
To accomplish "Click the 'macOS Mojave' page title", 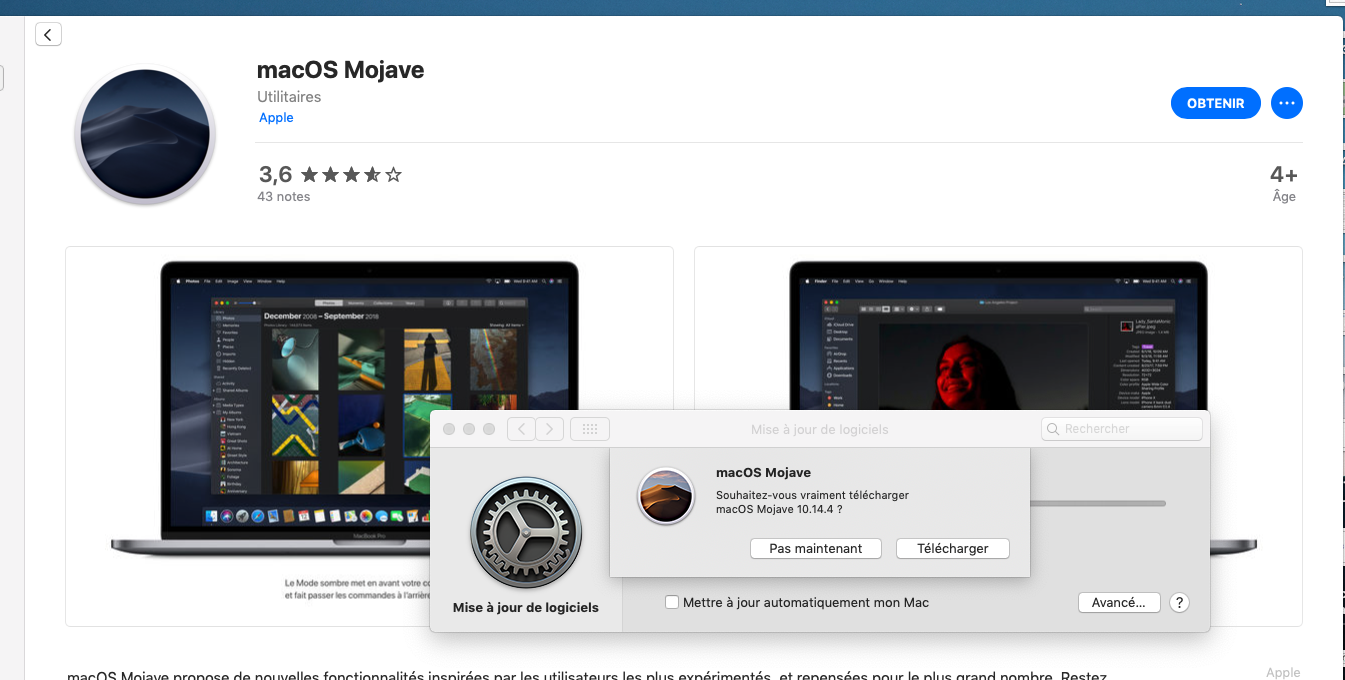I will click(341, 70).
